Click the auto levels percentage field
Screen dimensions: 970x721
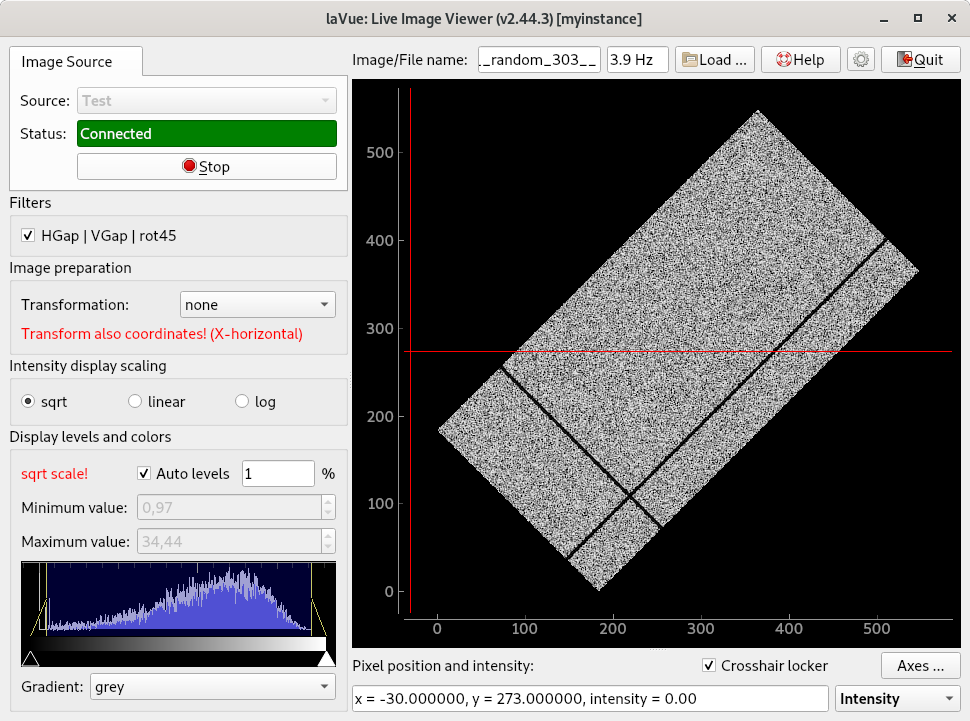pos(278,474)
